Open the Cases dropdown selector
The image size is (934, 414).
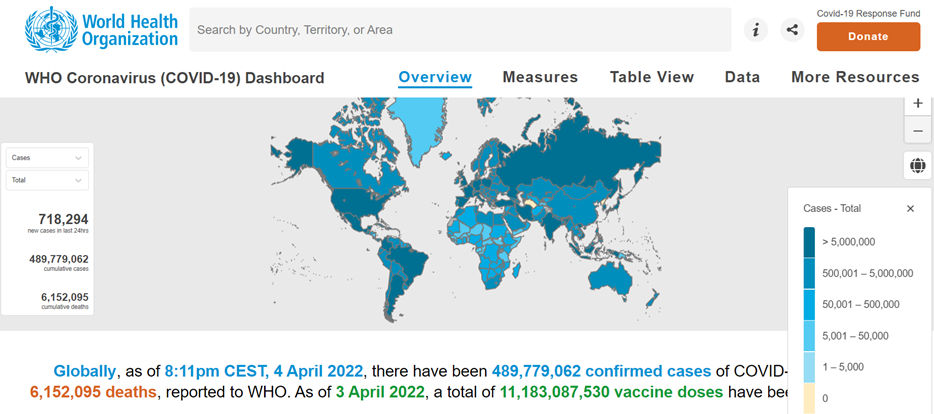47,158
